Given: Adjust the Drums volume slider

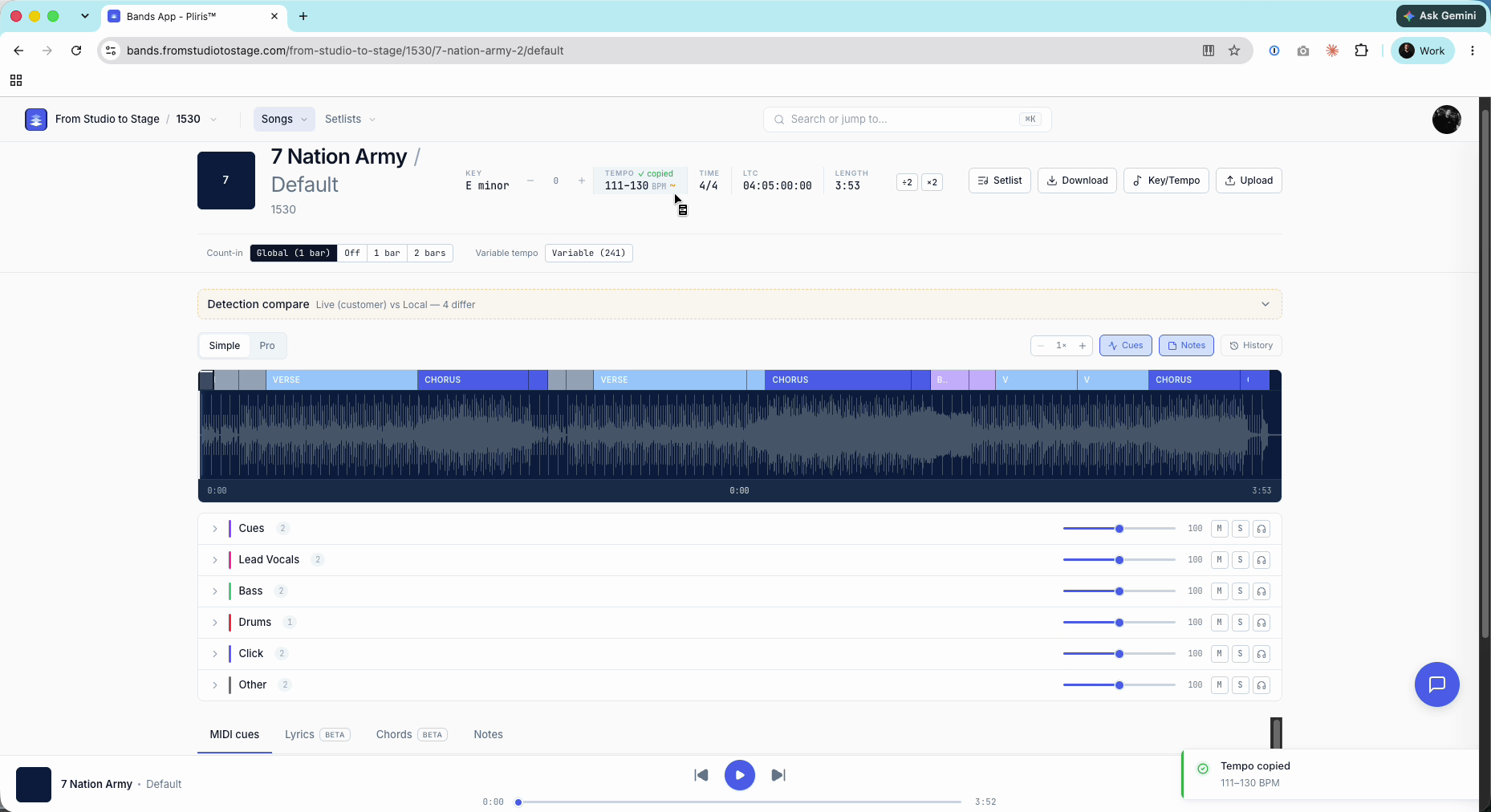Looking at the screenshot, I should tap(1119, 623).
